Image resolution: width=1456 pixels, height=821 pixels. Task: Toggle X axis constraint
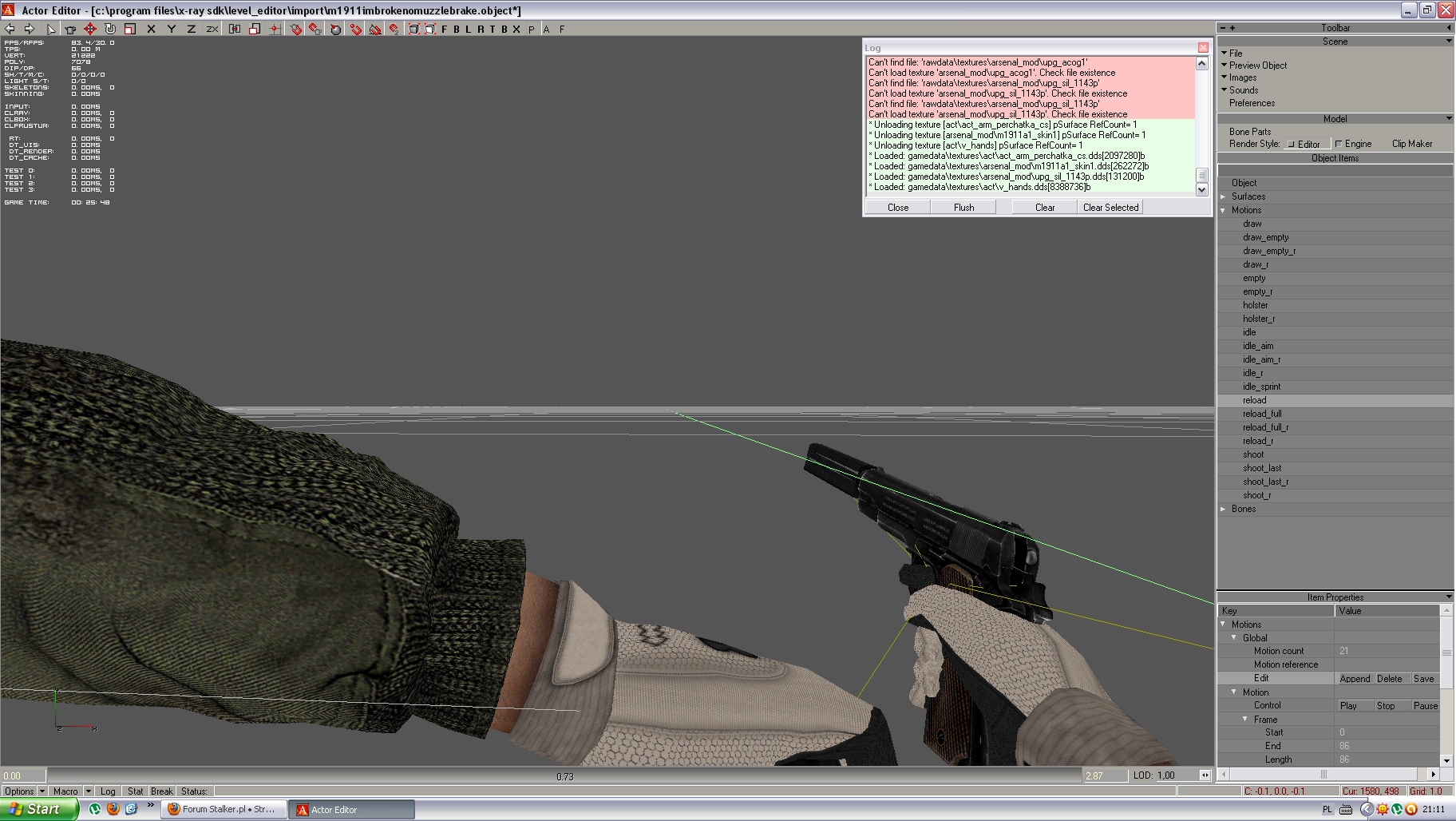151,29
